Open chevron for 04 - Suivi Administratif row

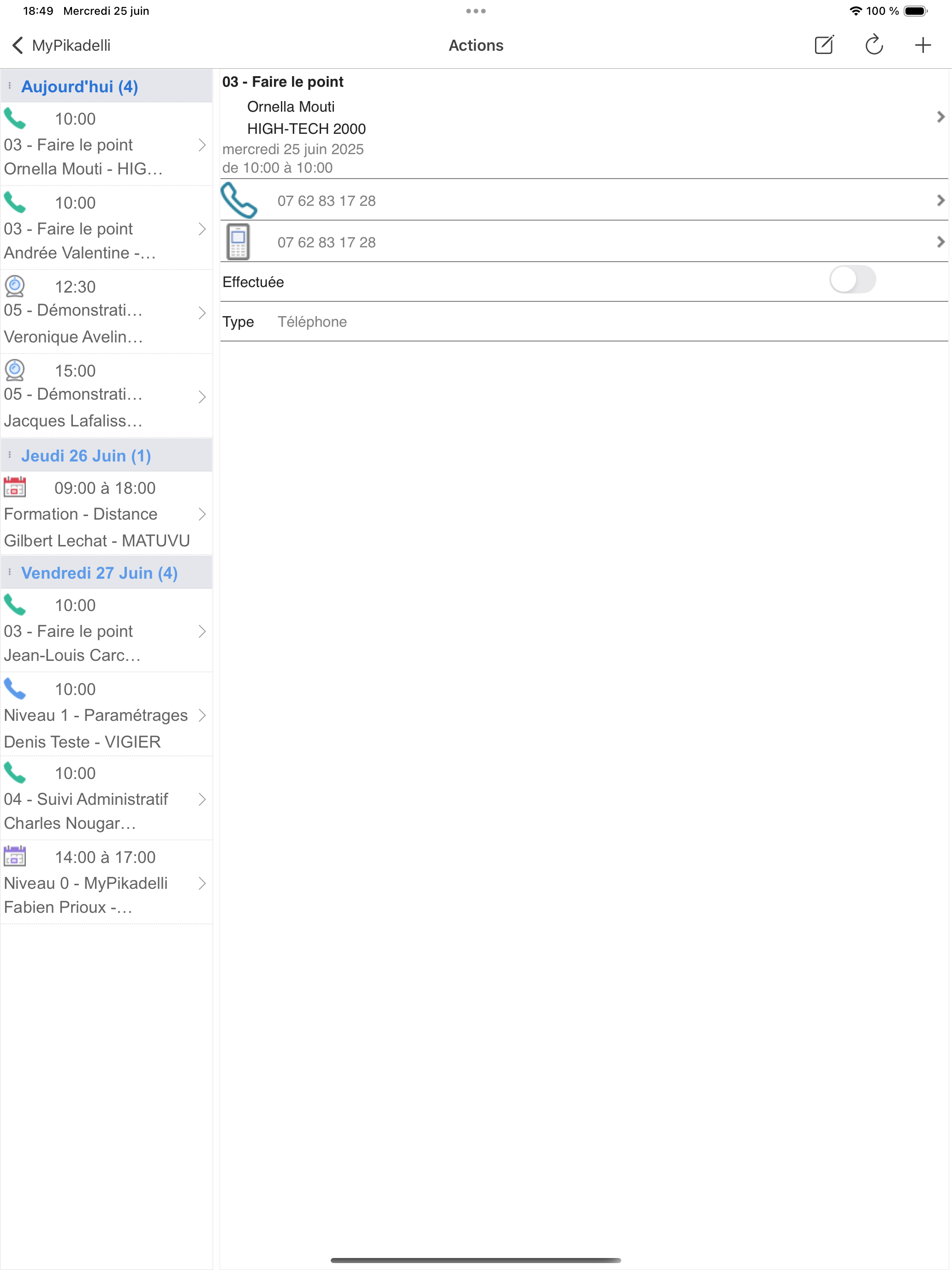pos(202,799)
